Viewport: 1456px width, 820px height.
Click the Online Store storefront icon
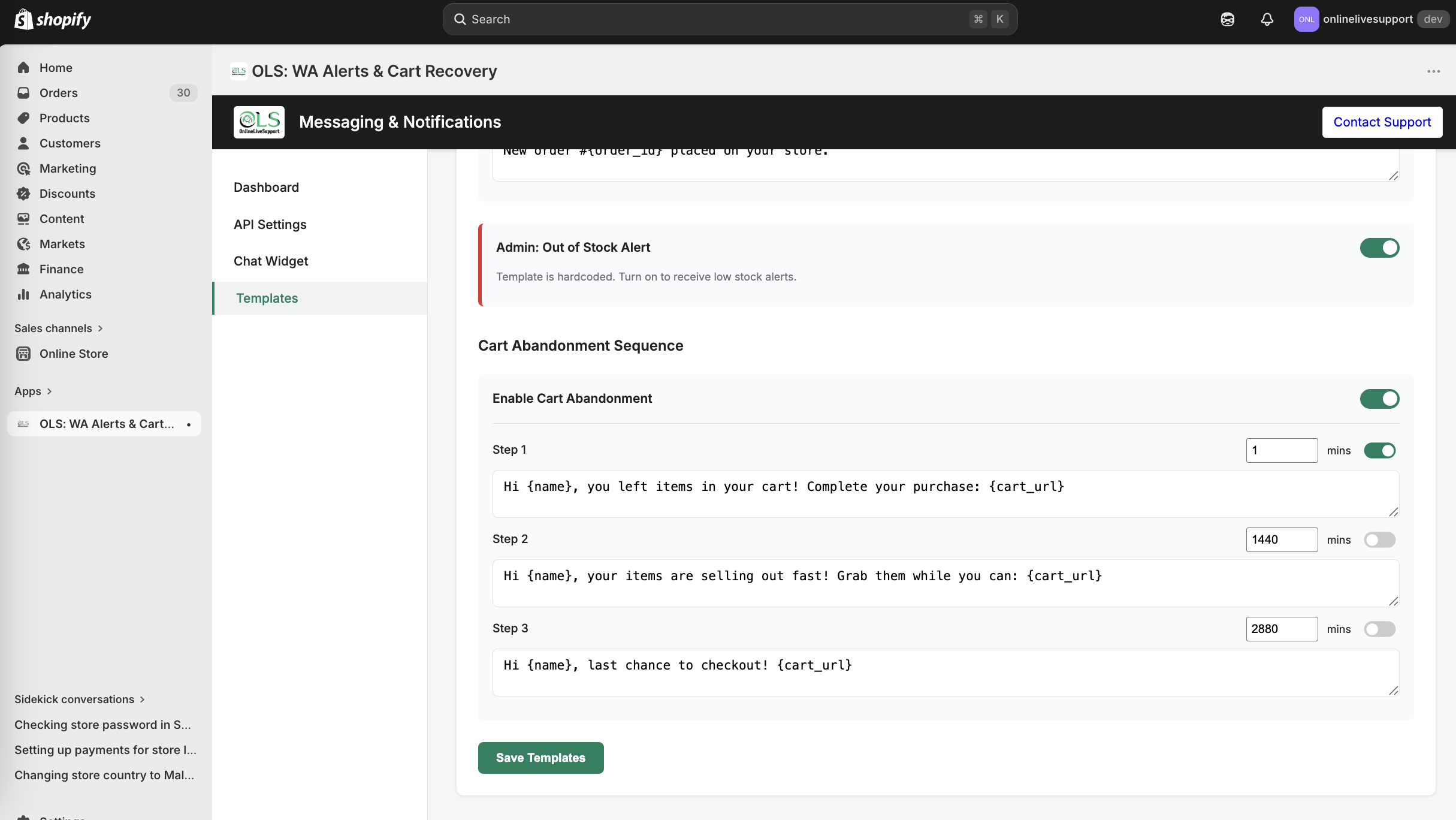pyautogui.click(x=23, y=354)
